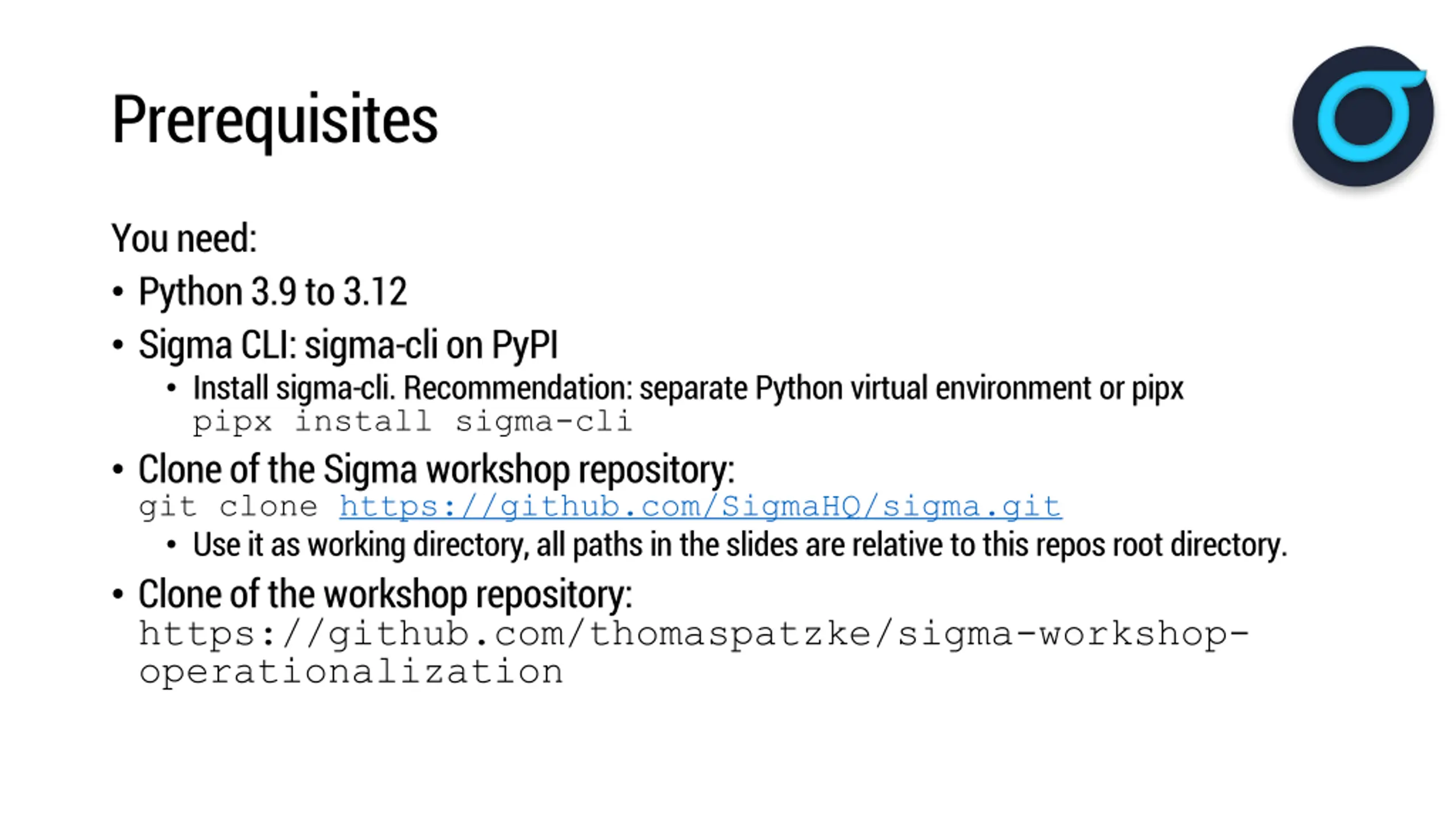Select the 'Install sigma-cli. Recommendation' sub-bullet text
Image resolution: width=1456 pixels, height=819 pixels.
(688, 388)
